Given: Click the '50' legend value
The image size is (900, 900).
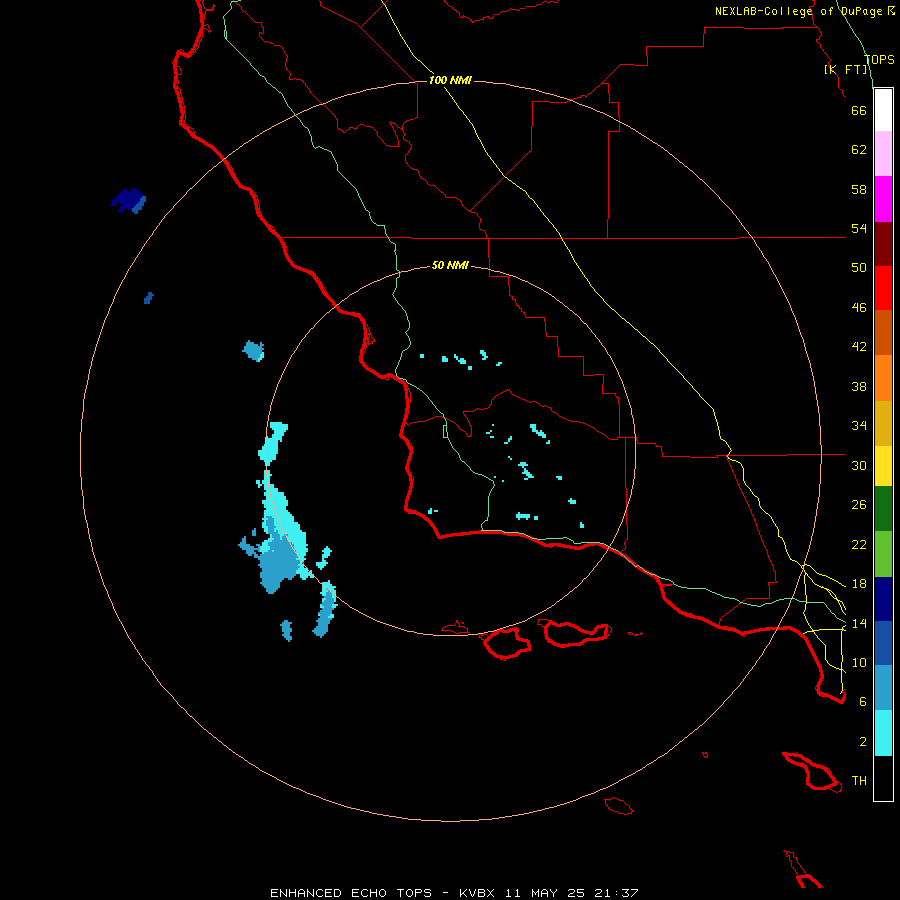Looking at the screenshot, I should [859, 268].
